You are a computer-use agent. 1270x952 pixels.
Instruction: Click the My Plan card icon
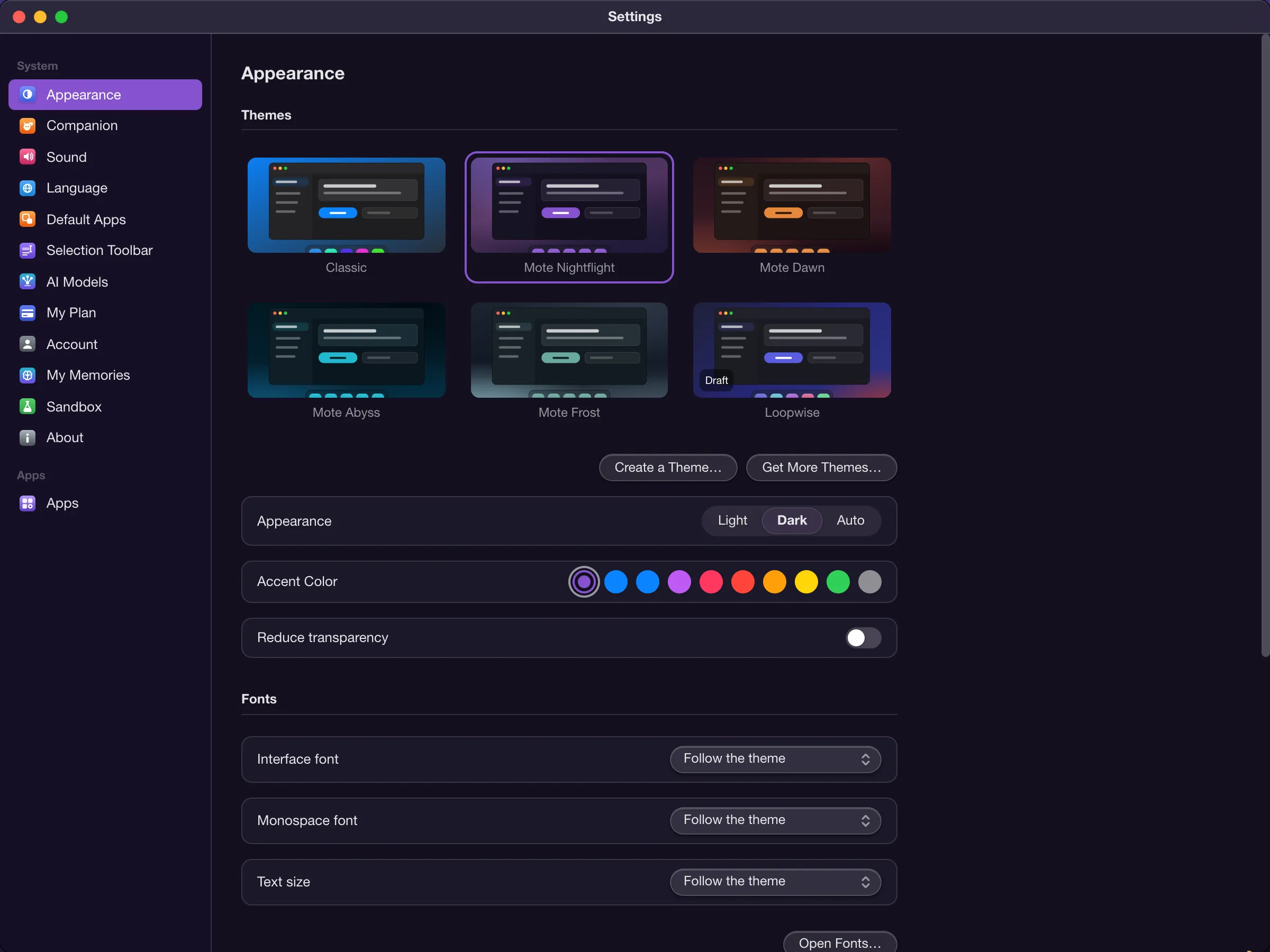(28, 313)
